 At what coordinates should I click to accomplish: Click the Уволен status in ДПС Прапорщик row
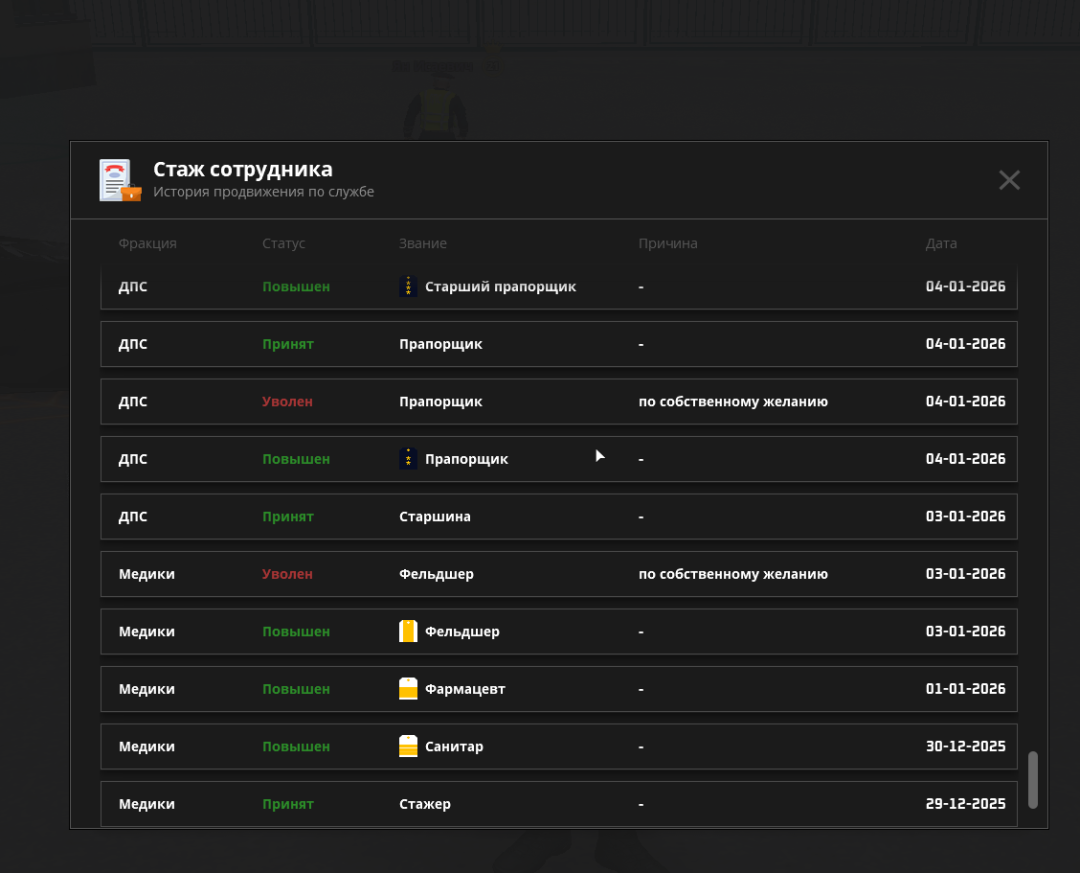(287, 402)
